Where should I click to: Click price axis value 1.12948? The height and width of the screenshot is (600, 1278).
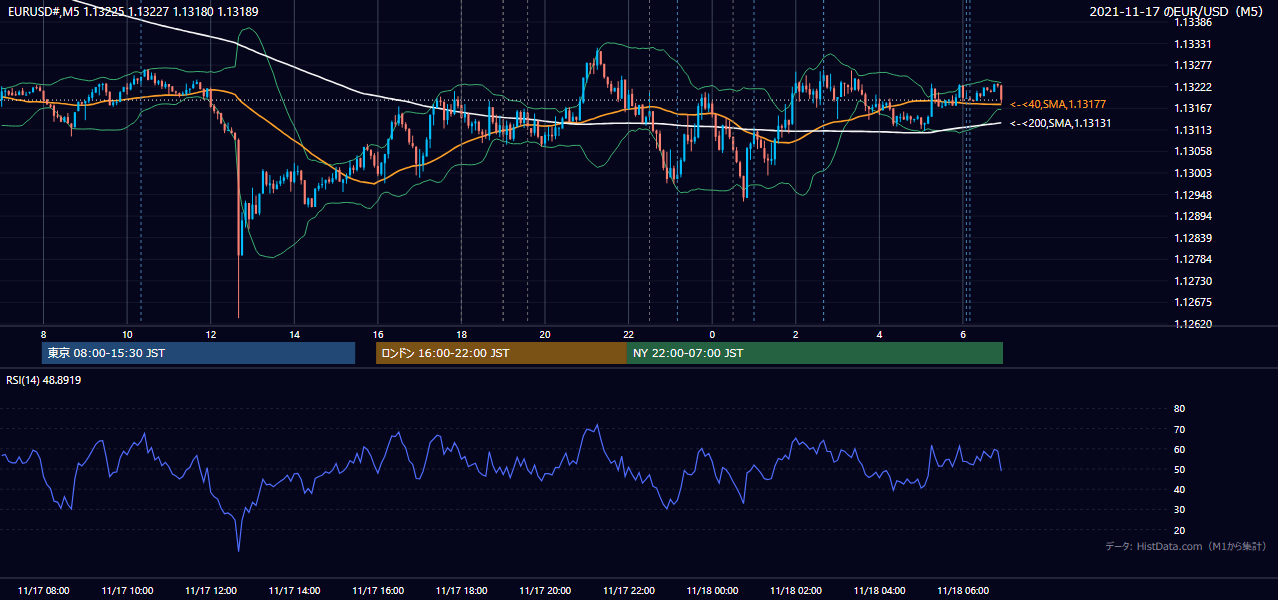pyautogui.click(x=1193, y=195)
